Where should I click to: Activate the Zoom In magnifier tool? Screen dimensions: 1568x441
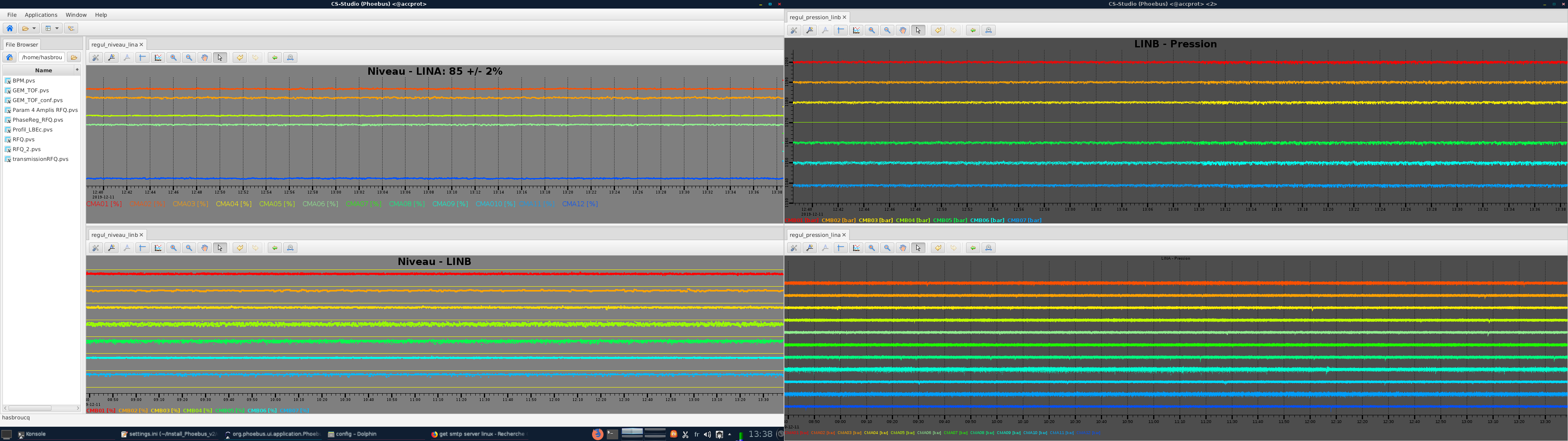(x=174, y=57)
